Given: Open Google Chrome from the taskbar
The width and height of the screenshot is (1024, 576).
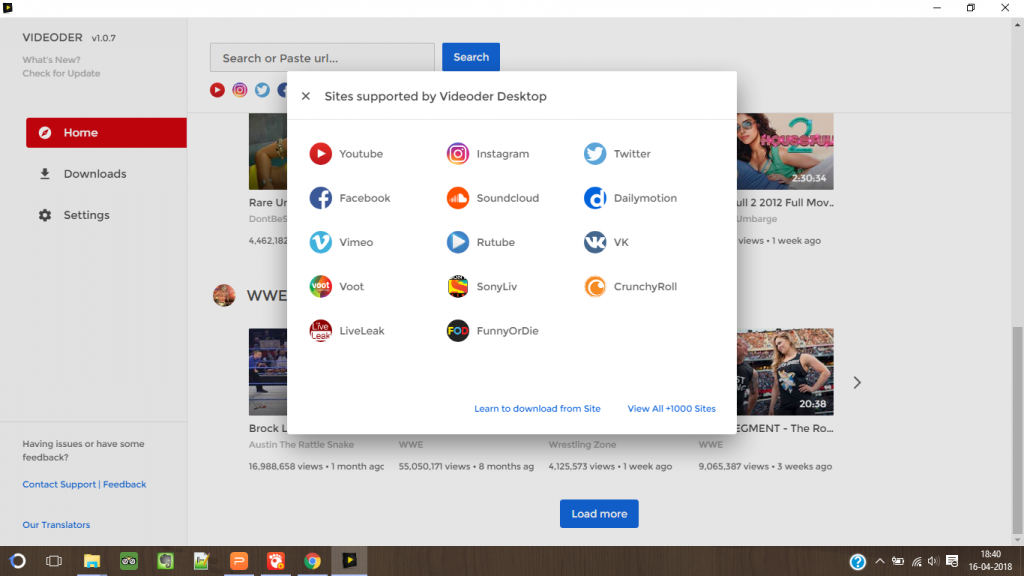Looking at the screenshot, I should pos(312,561).
